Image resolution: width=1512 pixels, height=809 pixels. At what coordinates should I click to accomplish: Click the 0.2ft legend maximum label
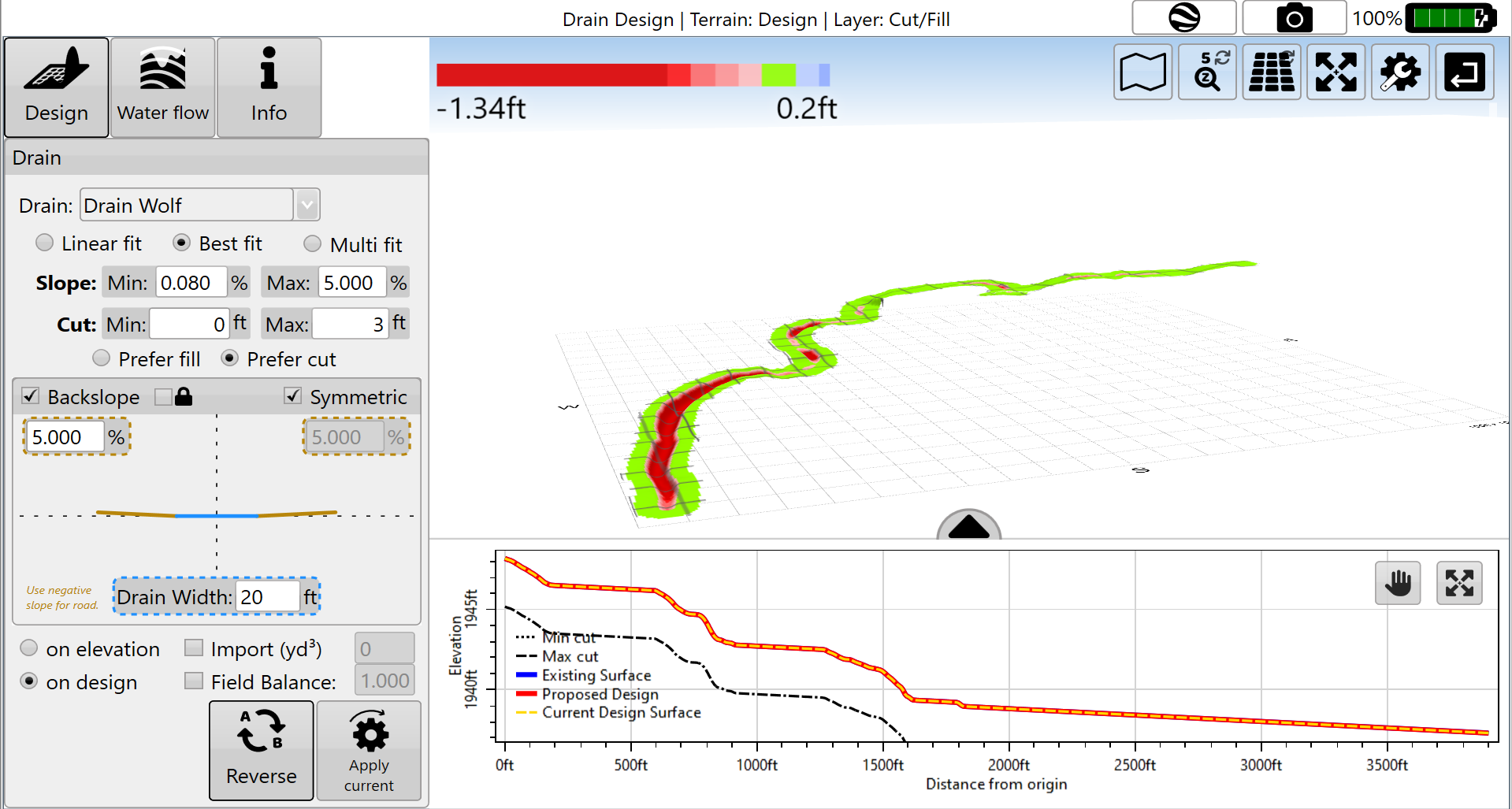click(806, 108)
